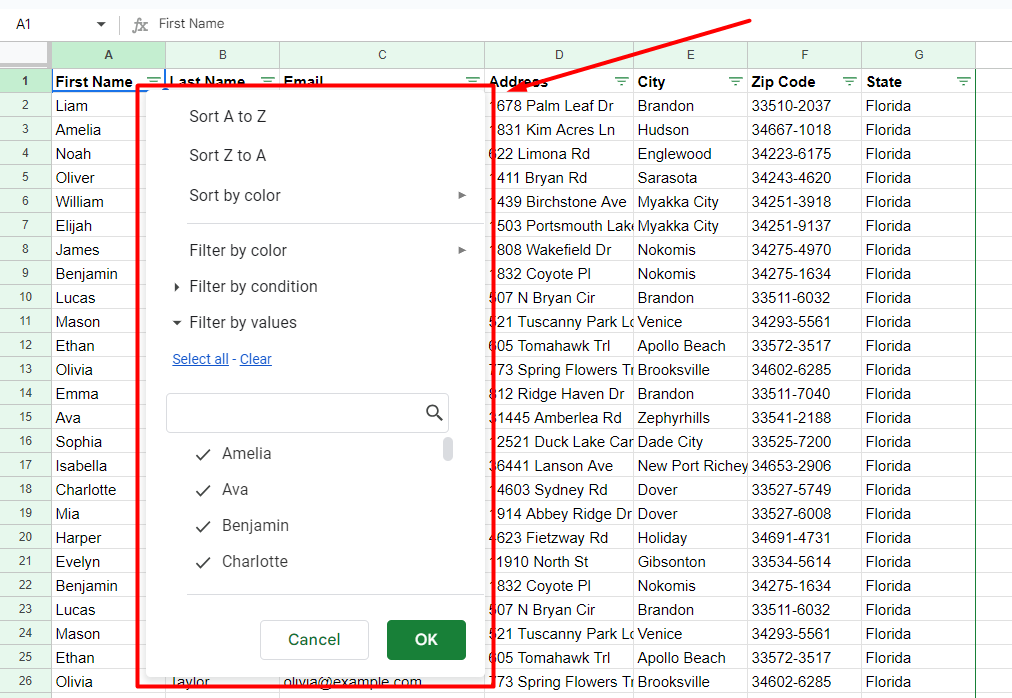Click the select-all corner box
Screen dimensions: 1012x698
[x=25, y=55]
